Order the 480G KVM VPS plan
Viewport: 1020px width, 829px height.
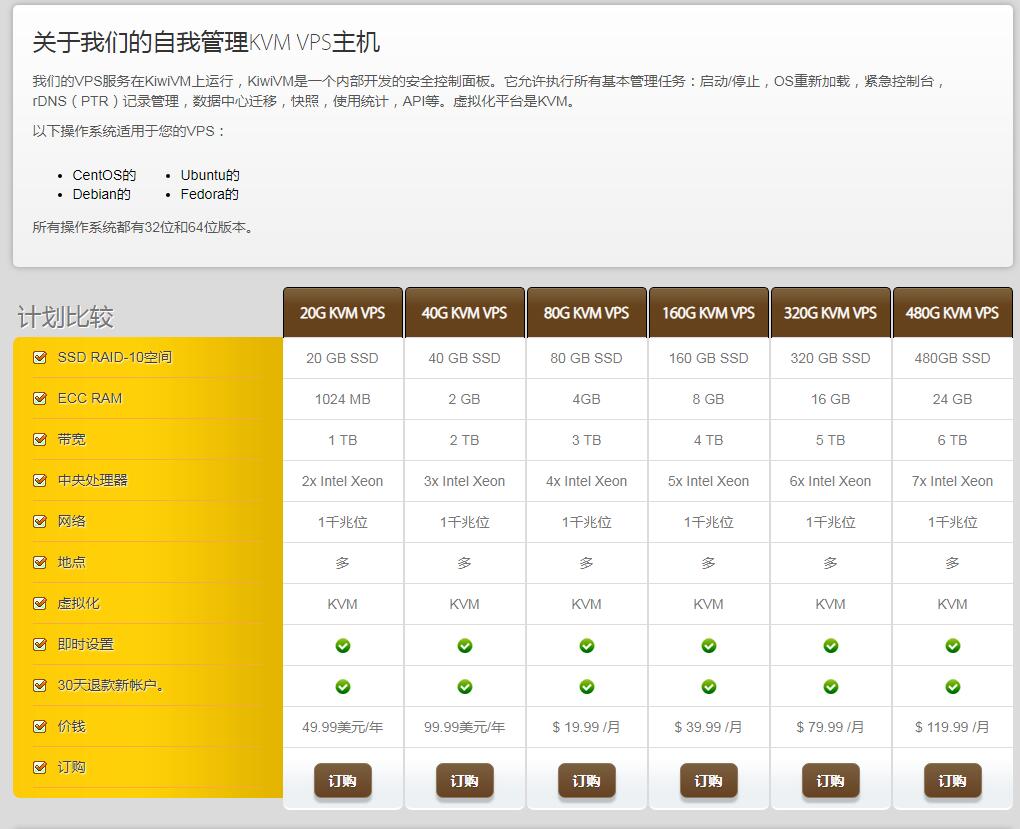tap(952, 780)
